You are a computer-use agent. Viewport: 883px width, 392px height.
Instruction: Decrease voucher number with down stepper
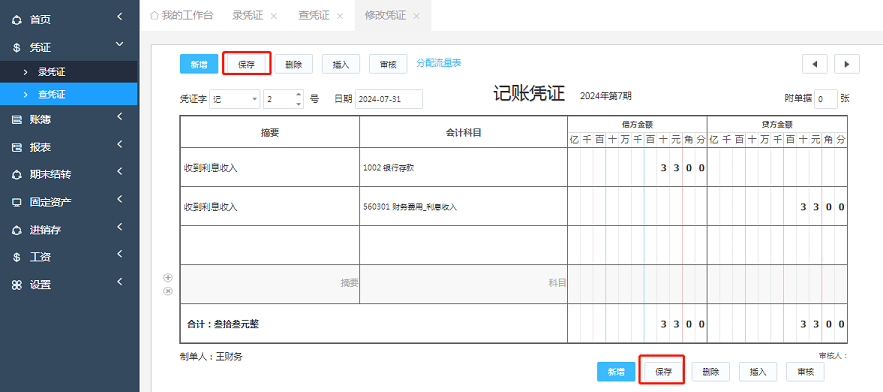[x=298, y=104]
